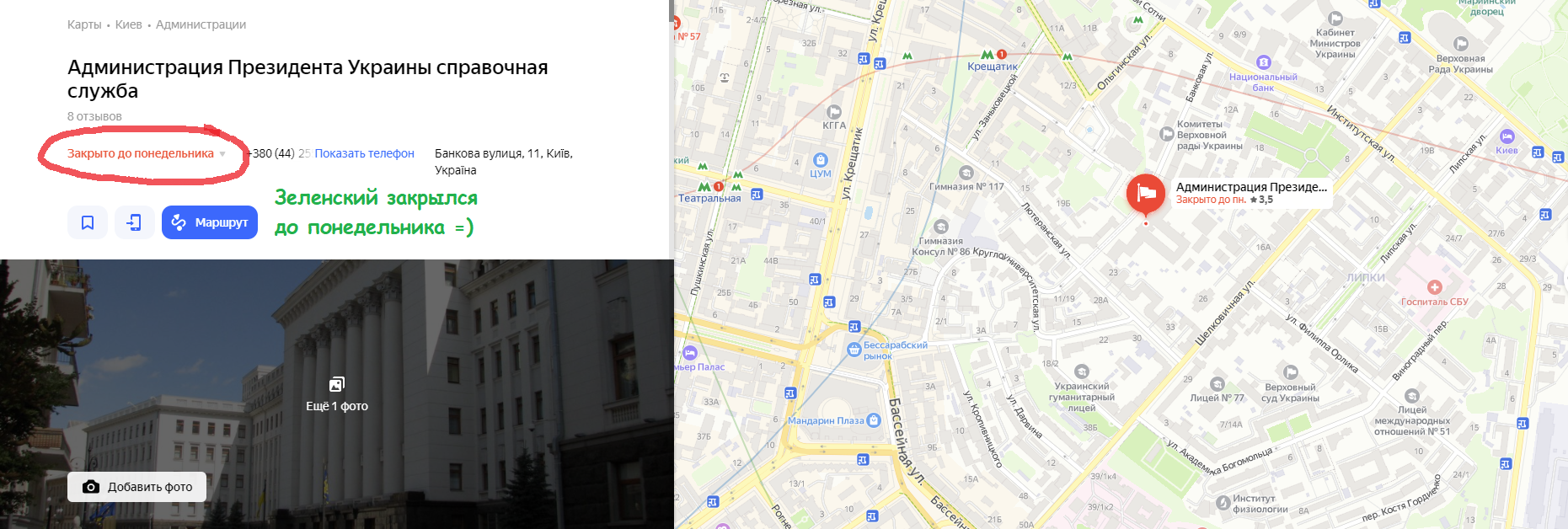Screen dimensions: 1568x529
Task: Click the panel's vertical scrollbar handle
Action: 672,11
